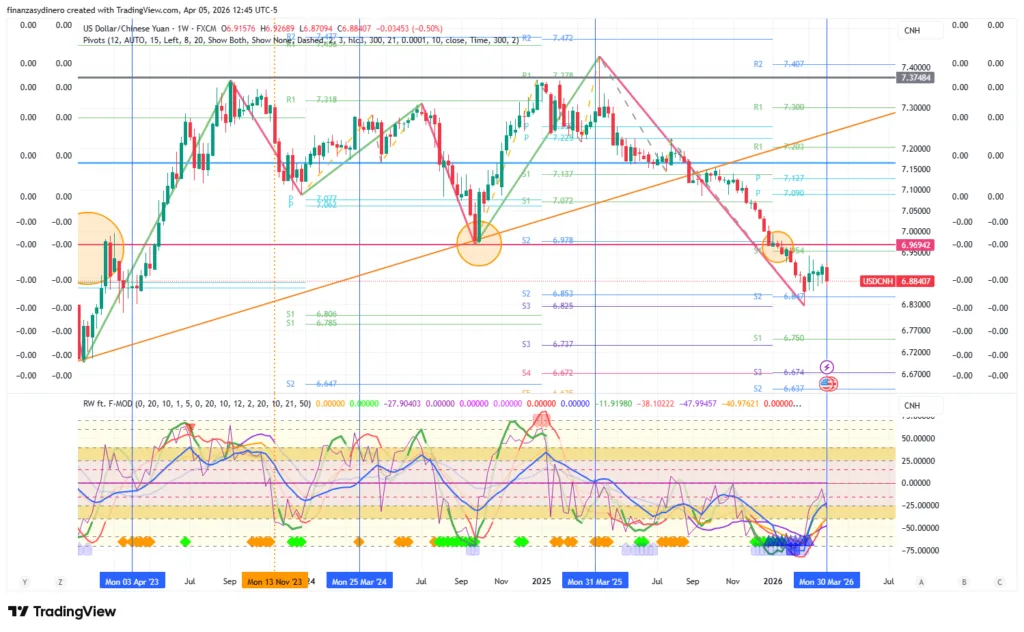Open the CNH currency selector on the main chart
This screenshot has width=1024, height=632.
[912, 31]
